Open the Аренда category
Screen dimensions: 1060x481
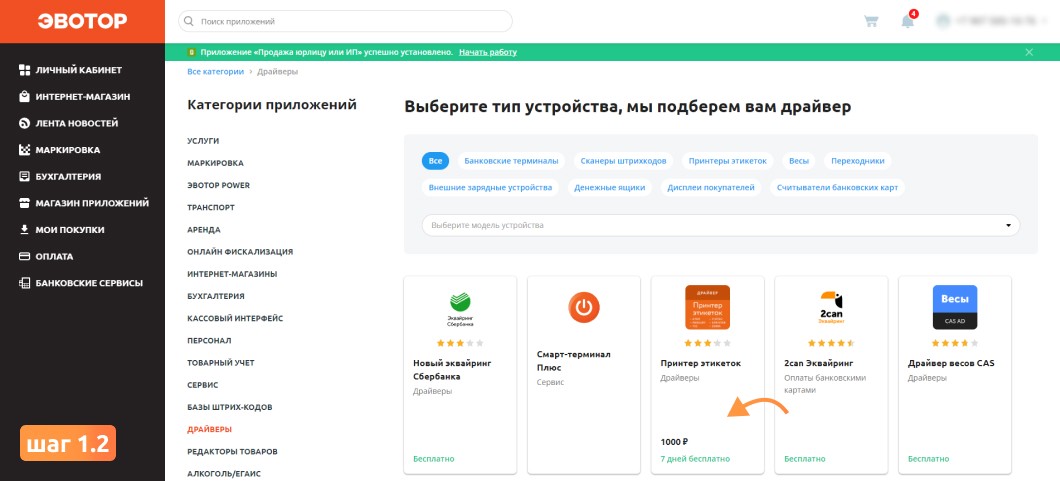click(203, 230)
